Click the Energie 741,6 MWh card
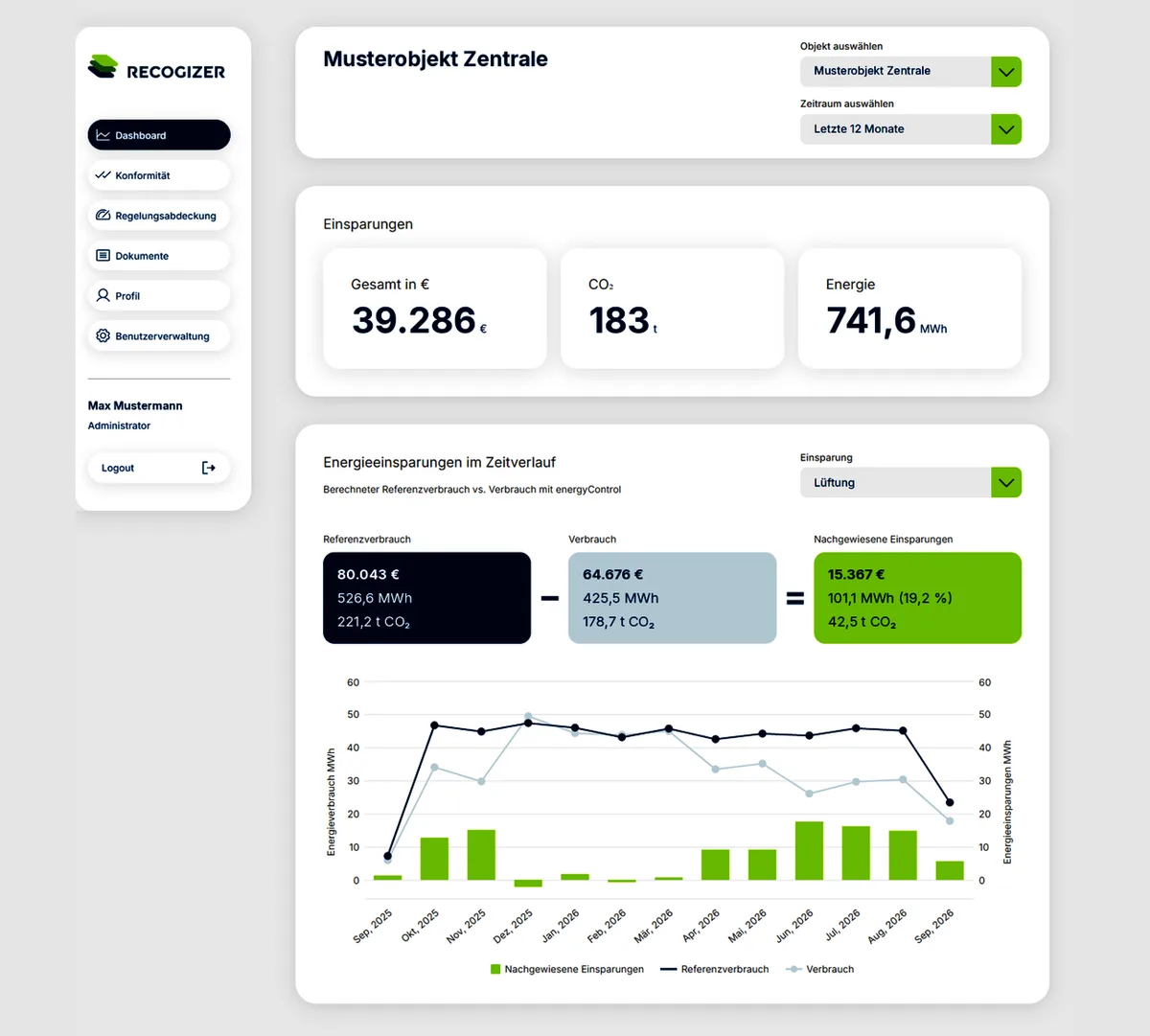 pos(909,309)
